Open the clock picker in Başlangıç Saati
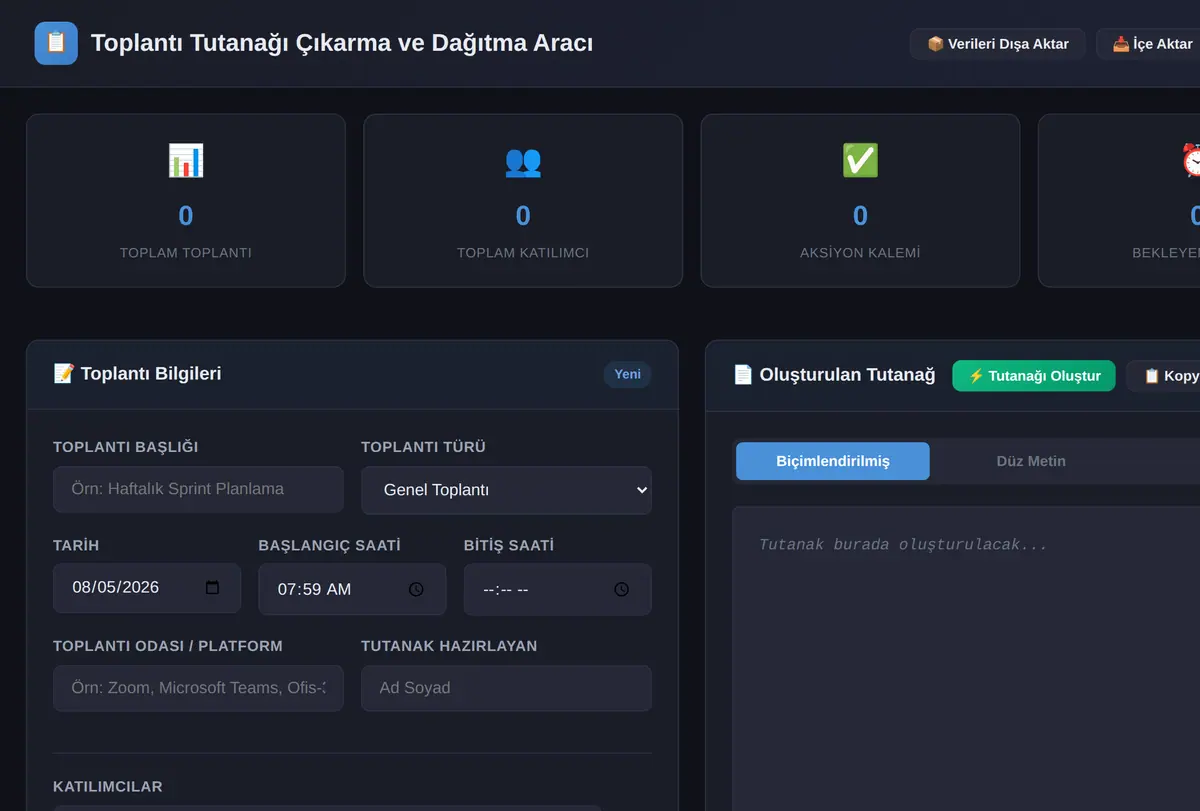Screen dimensions: 1200x811 [x=417, y=589]
